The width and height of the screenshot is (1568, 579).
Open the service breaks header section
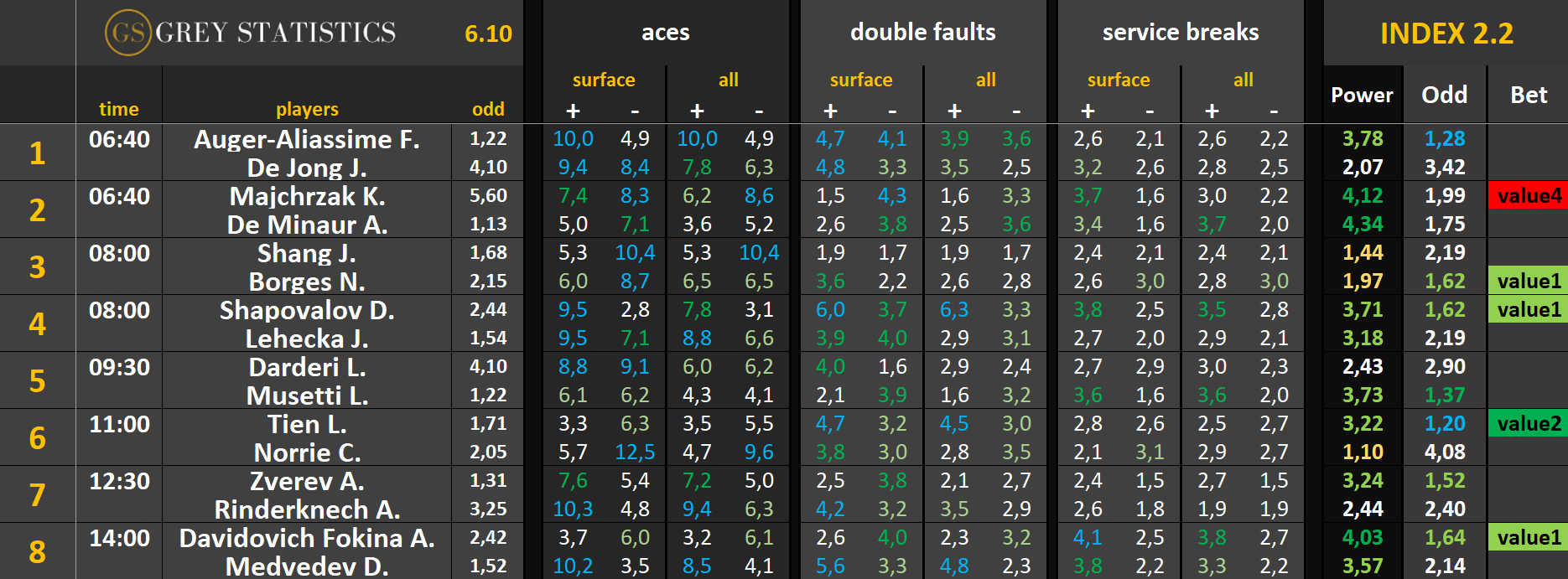pyautogui.click(x=1180, y=33)
